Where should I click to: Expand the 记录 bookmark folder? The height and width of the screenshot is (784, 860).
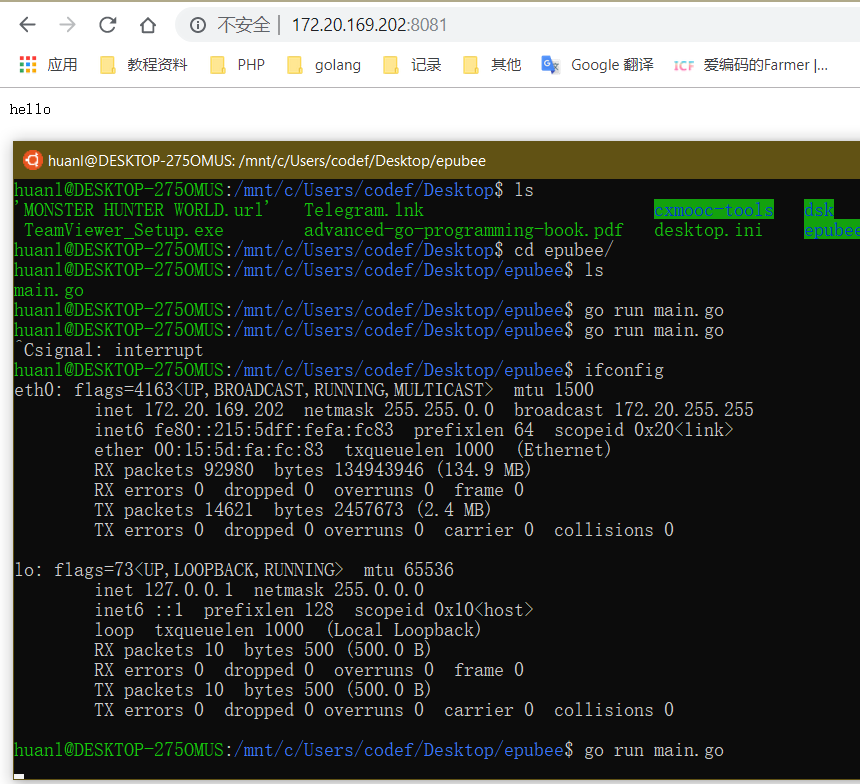click(x=413, y=65)
